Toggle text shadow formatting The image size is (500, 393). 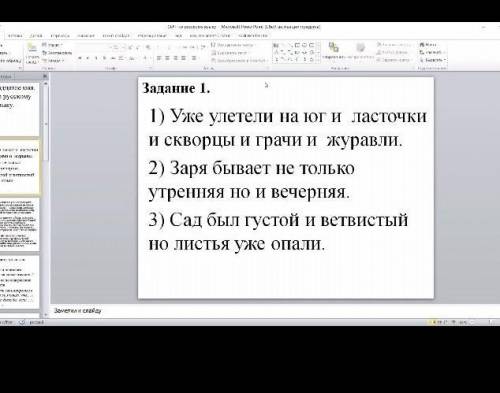point(105,58)
